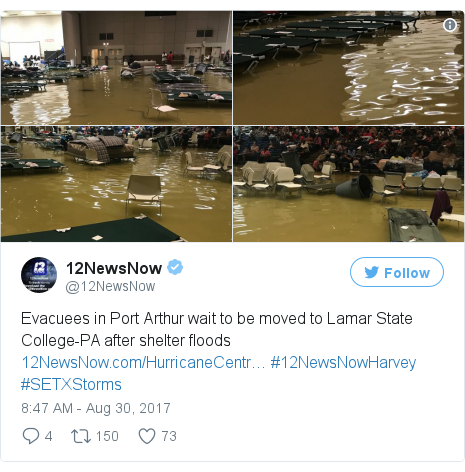Click the like count of 73
The height and width of the screenshot is (472, 465).
169,436
